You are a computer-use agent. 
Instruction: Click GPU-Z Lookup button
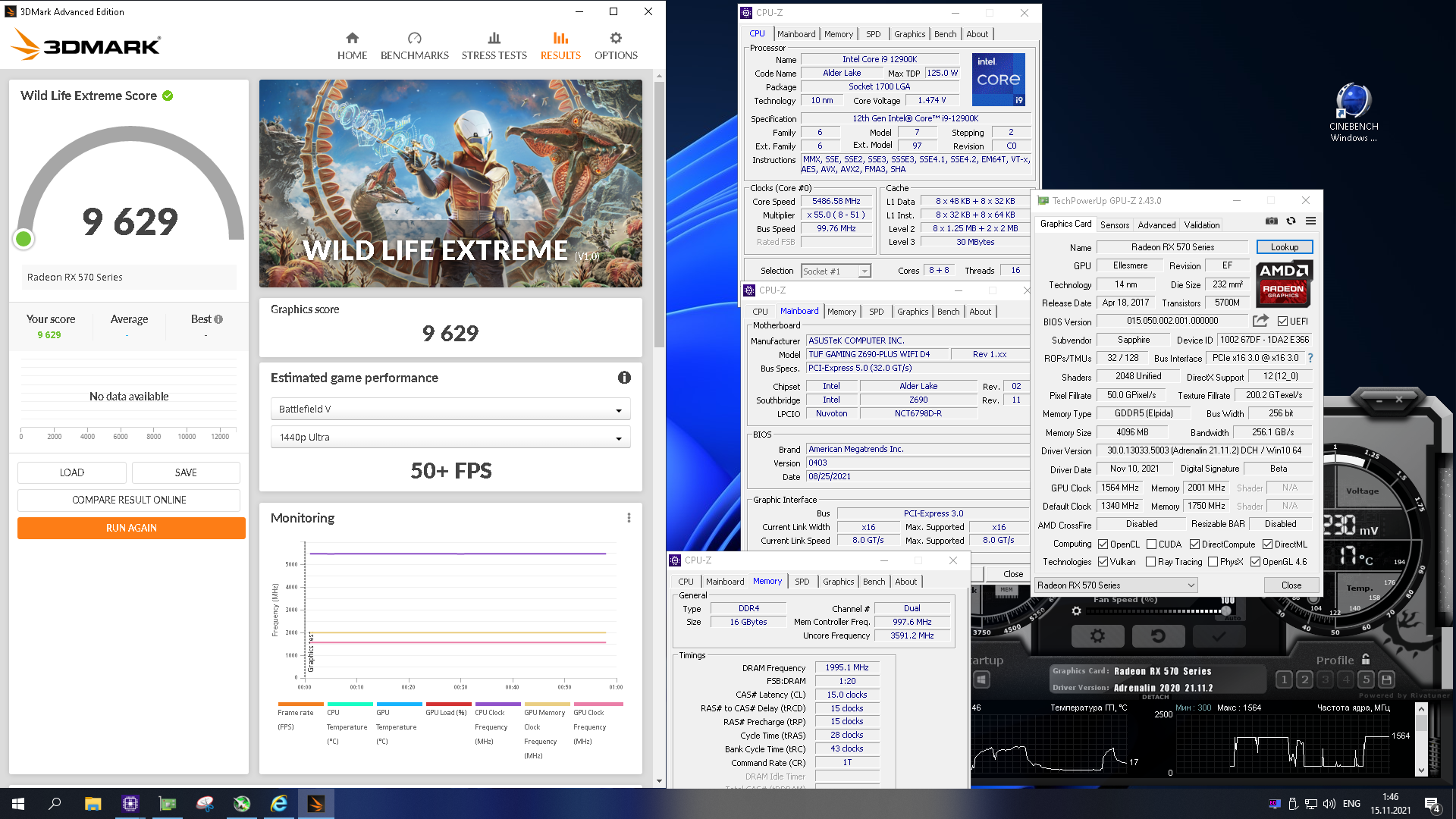(1285, 247)
